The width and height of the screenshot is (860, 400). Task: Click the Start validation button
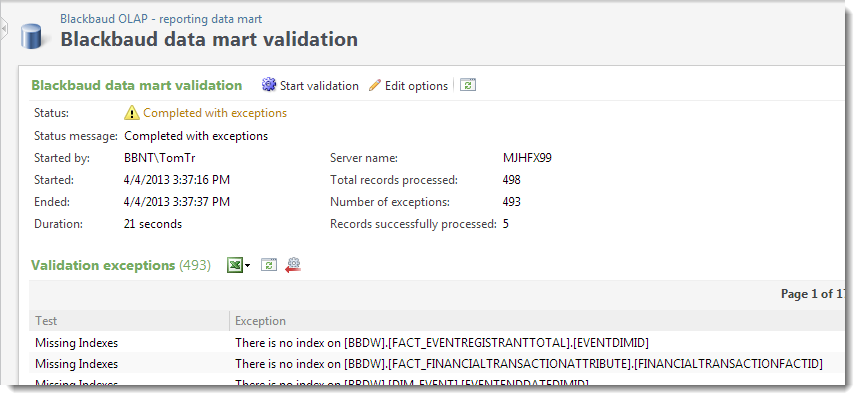click(x=310, y=86)
